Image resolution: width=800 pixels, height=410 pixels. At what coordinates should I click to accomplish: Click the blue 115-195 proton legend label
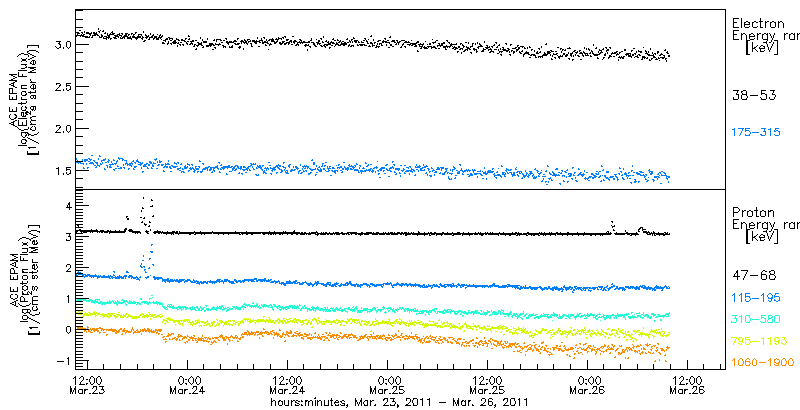point(756,298)
